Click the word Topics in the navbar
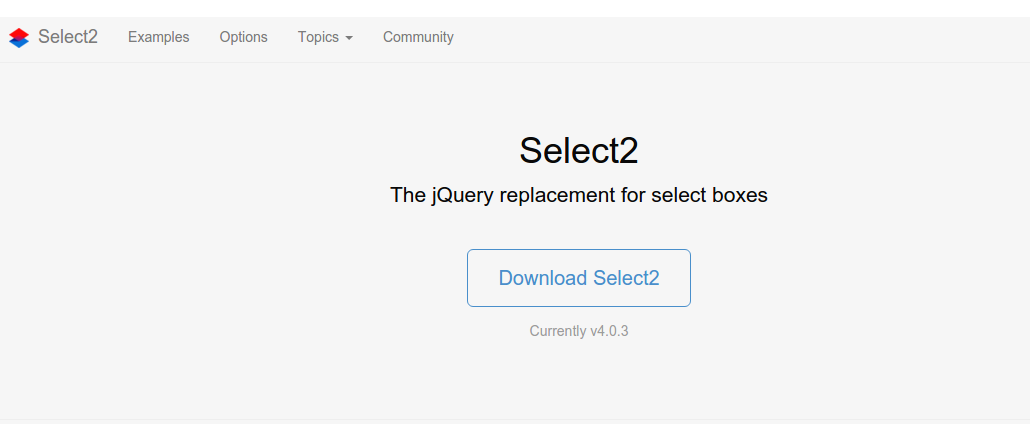 pyautogui.click(x=318, y=37)
